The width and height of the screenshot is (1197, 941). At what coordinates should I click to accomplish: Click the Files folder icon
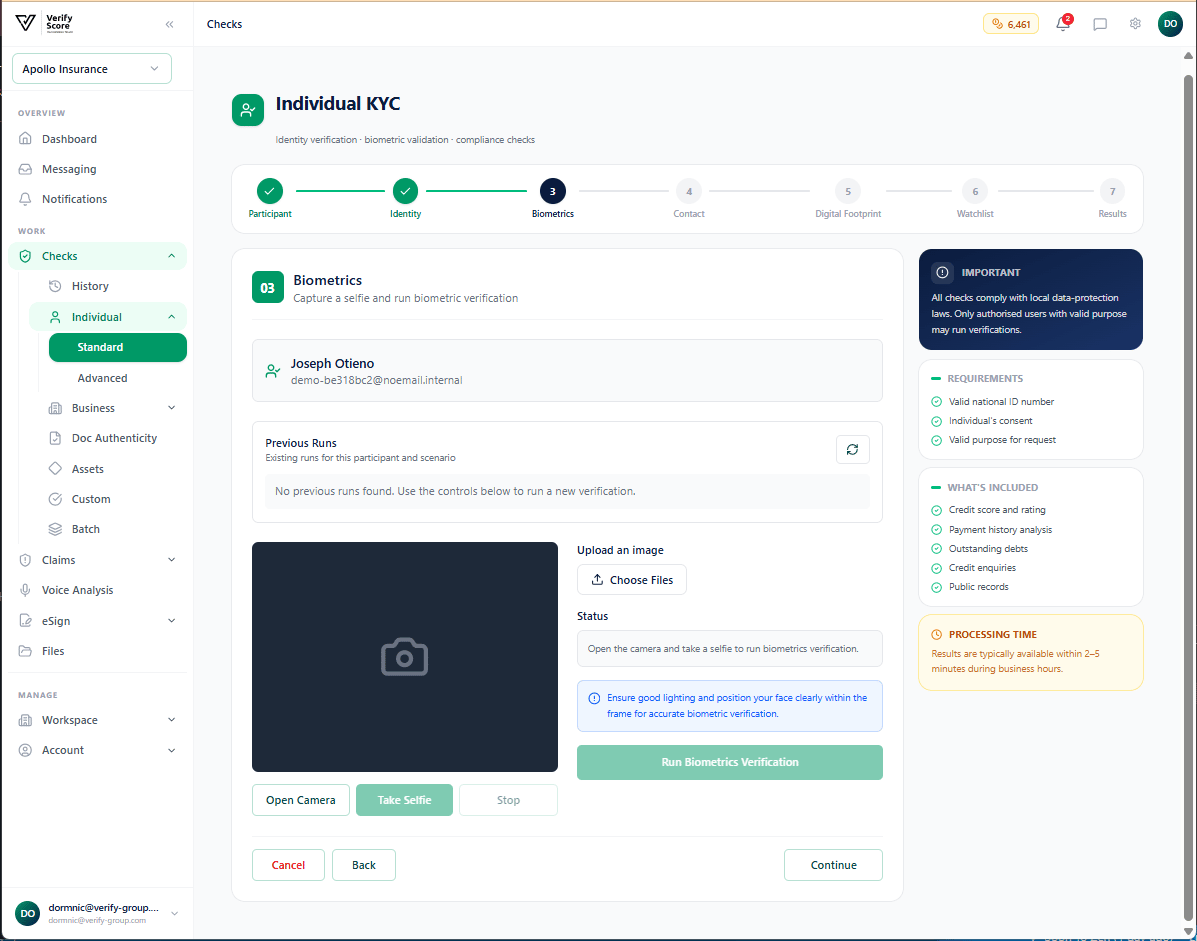25,651
